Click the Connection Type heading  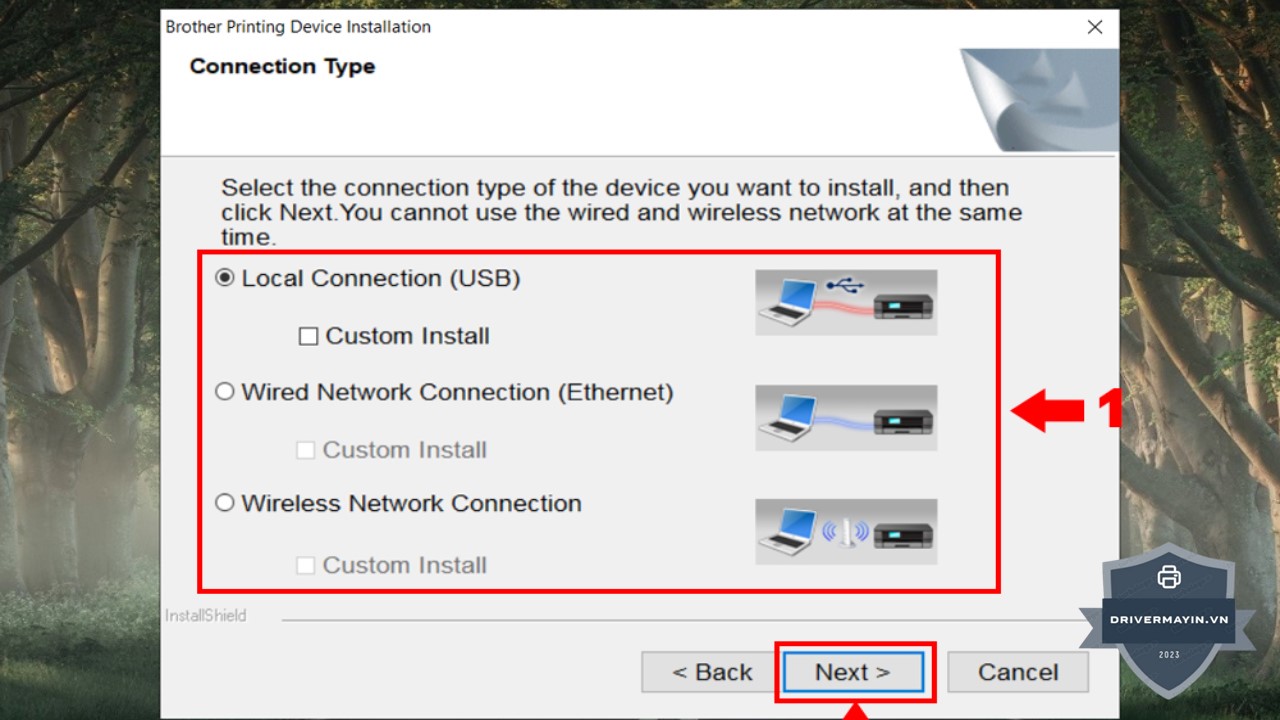pos(282,67)
